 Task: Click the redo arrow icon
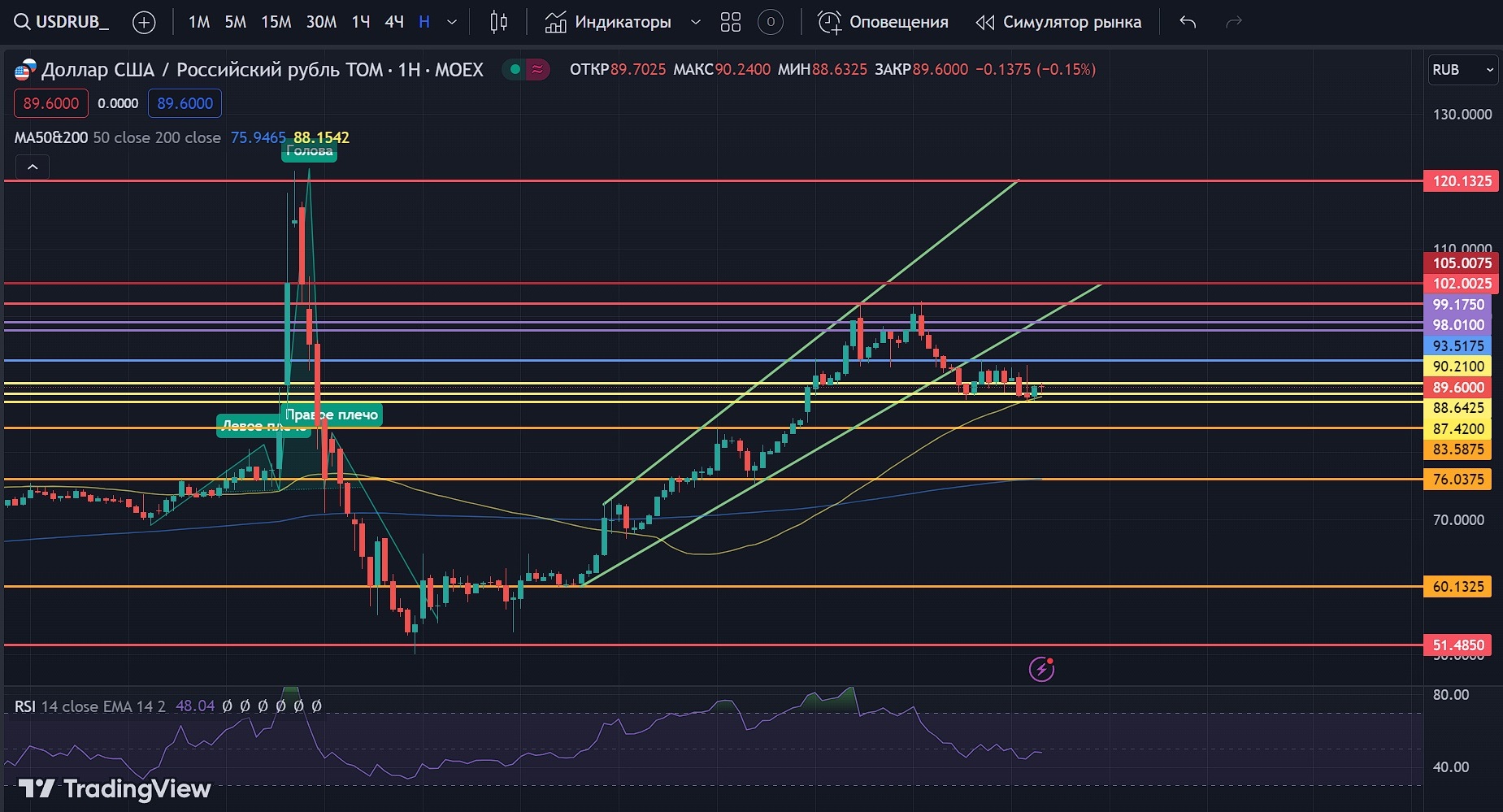(1234, 23)
